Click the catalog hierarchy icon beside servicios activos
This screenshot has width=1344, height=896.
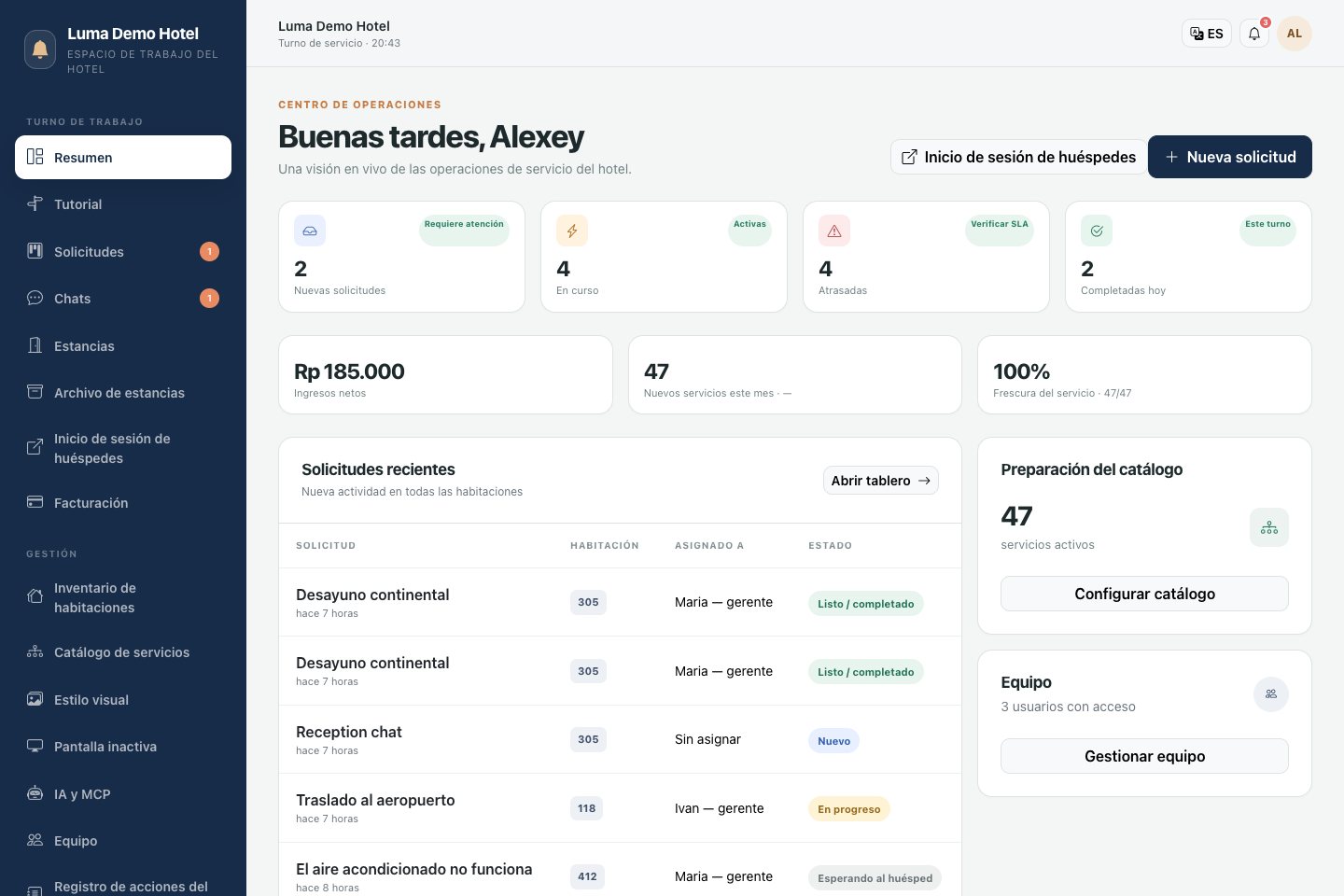(x=1269, y=527)
